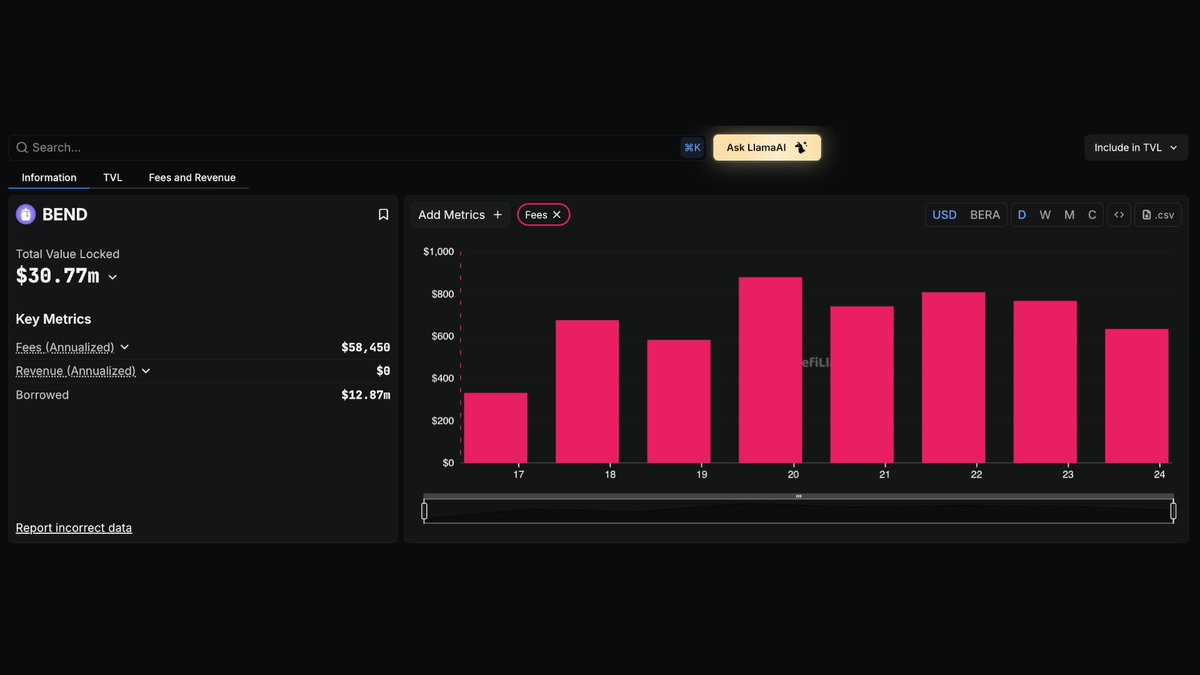Open the Fees and Revenue tab
1200x675 pixels.
coord(192,178)
